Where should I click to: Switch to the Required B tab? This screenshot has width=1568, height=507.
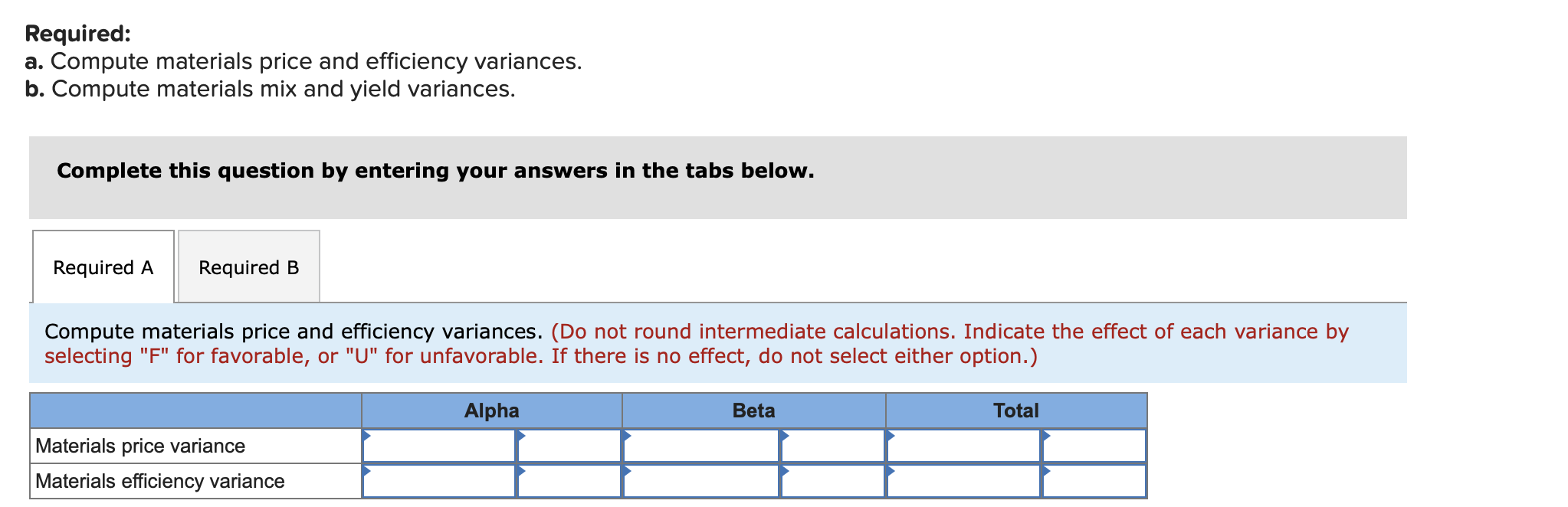pos(248,267)
